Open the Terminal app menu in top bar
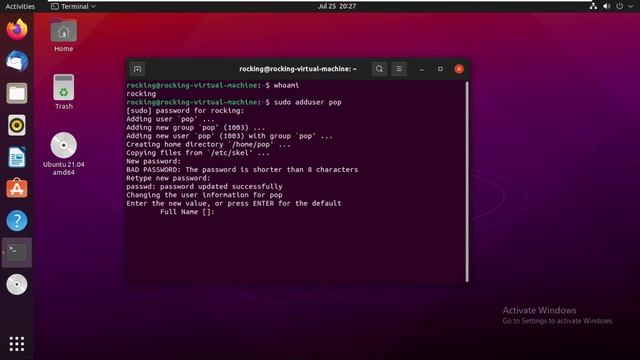Viewport: 640px width, 360px height. (73, 6)
